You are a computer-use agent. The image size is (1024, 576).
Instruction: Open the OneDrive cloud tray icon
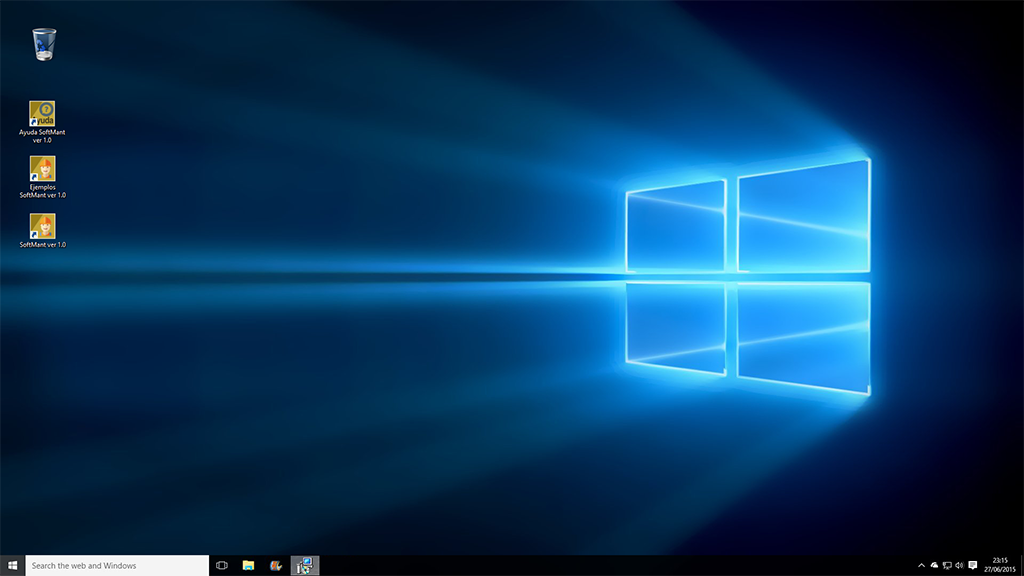[934, 565]
